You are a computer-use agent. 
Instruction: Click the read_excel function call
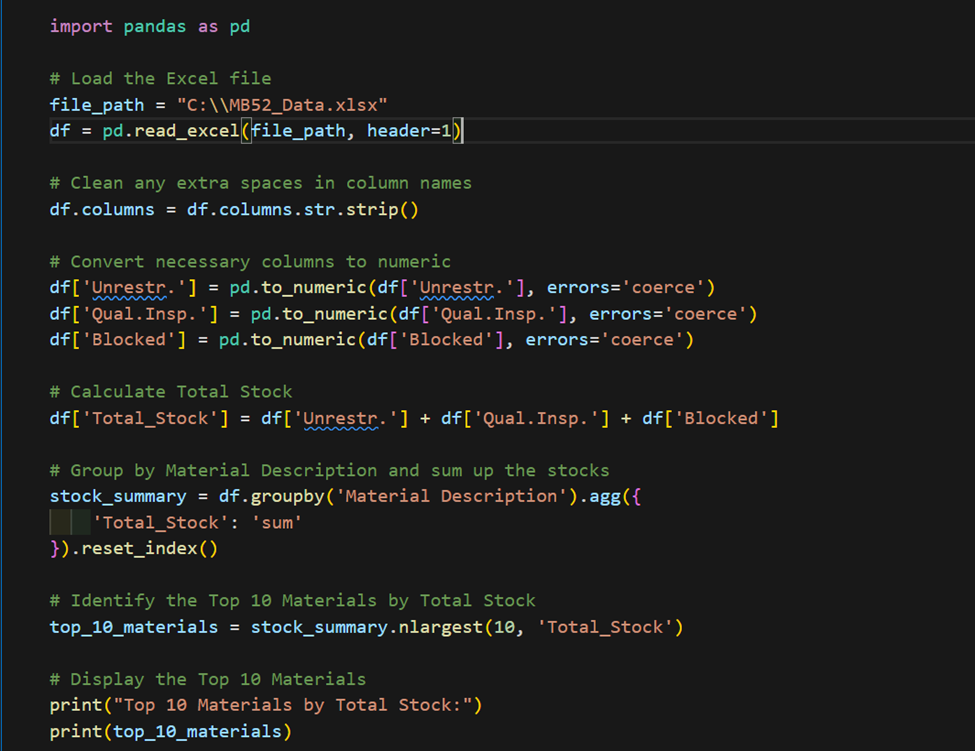pyautogui.click(x=186, y=130)
